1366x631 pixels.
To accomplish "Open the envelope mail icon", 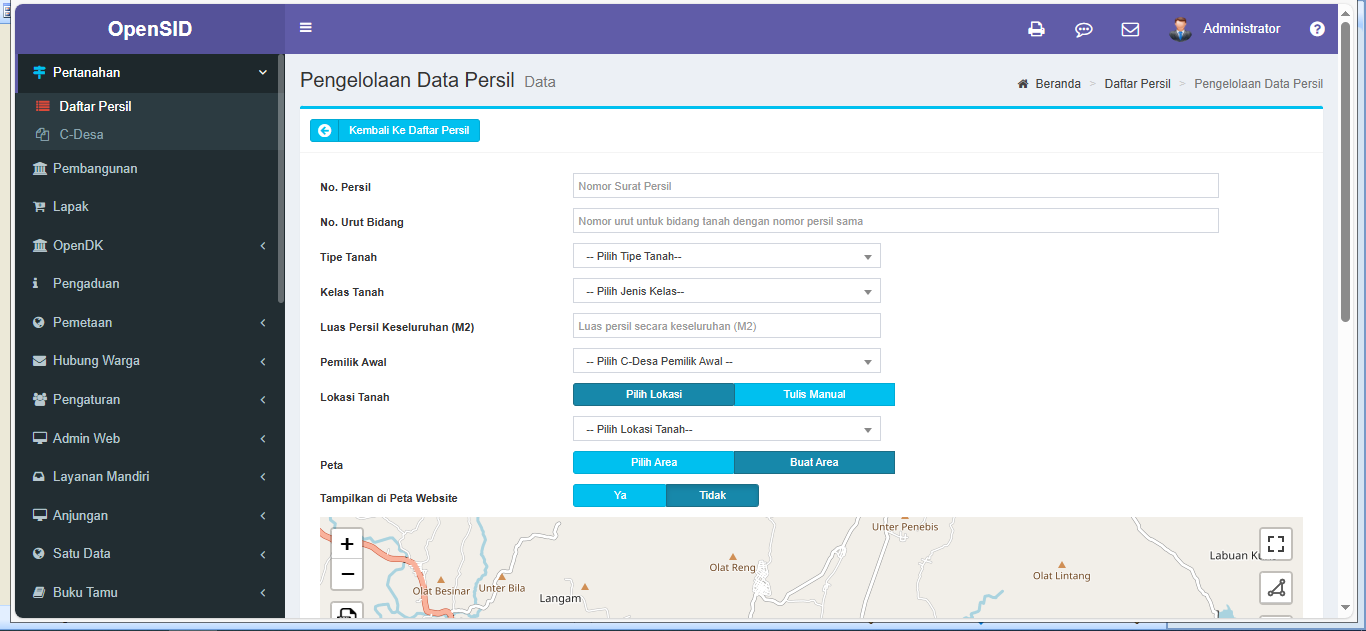I will click(1130, 29).
